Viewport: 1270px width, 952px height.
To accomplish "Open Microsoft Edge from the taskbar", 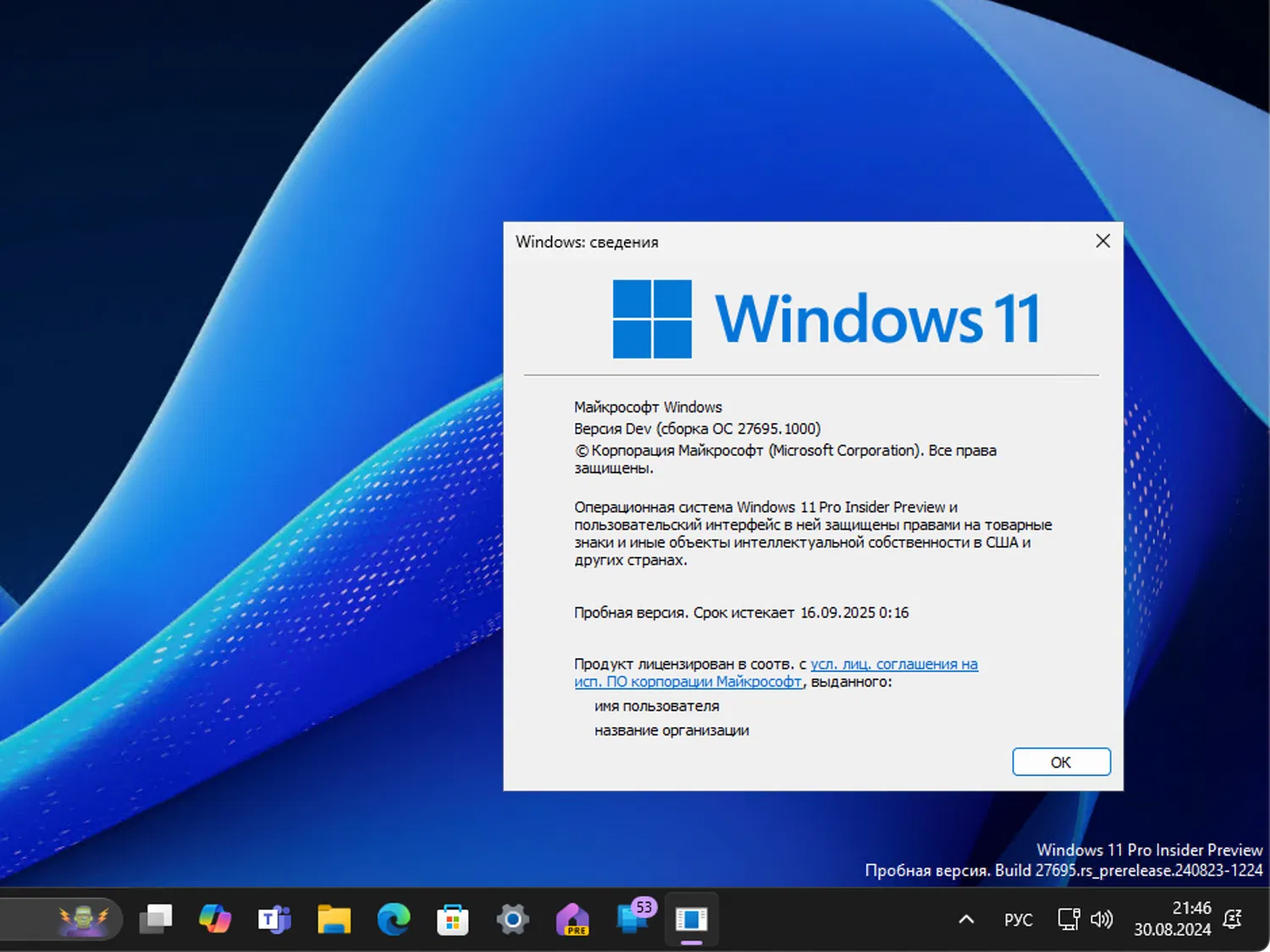I will click(x=393, y=919).
